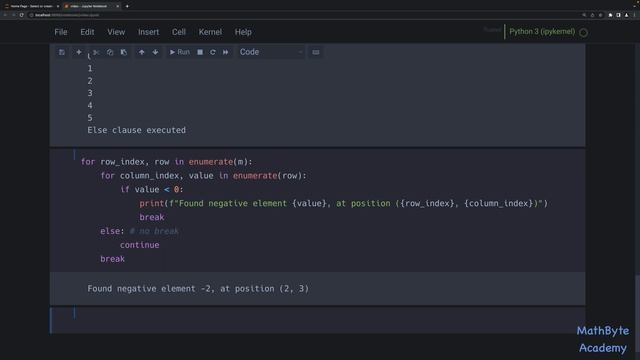This screenshot has height=360, width=640.
Task: Open the Cell menu
Action: tap(179, 32)
